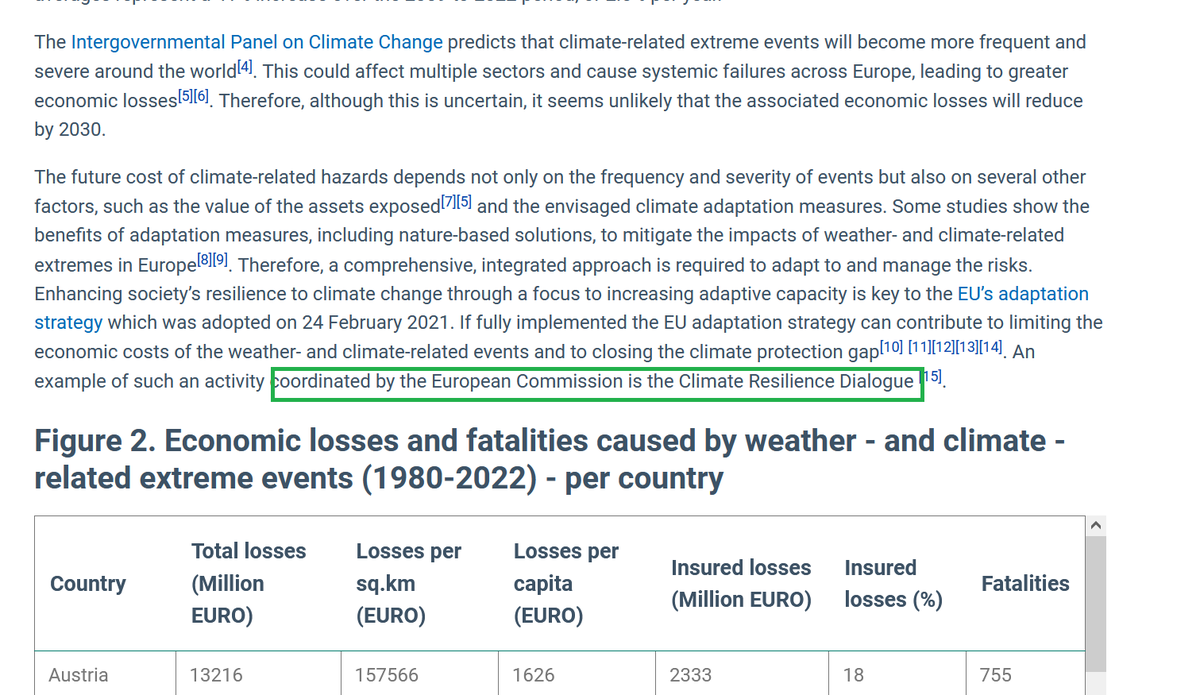Screen dimensions: 1200x695
Task: Click Austria's losses per capita value 1626
Action: pos(533,675)
